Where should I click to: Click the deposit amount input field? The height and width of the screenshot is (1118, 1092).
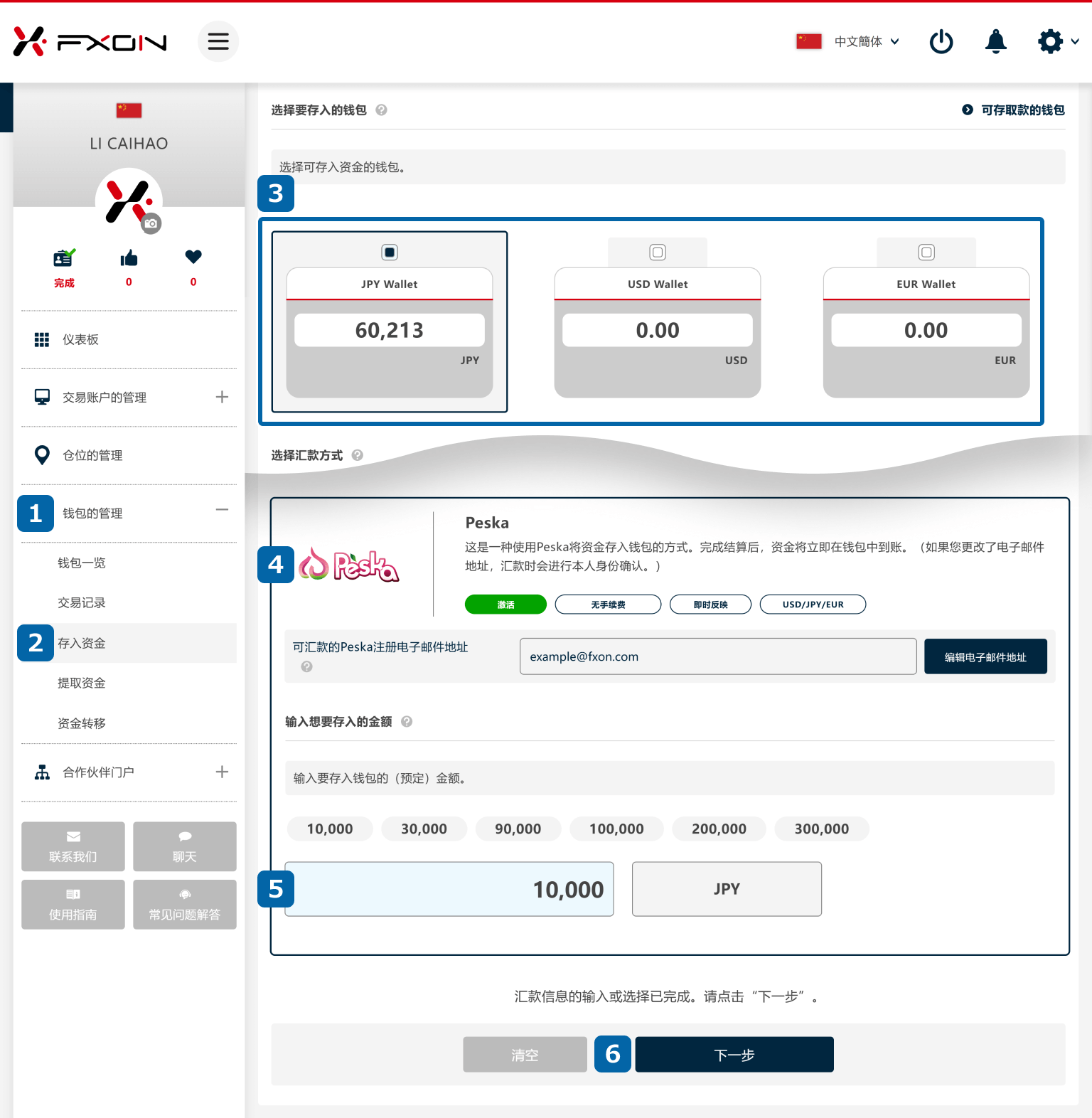point(449,889)
